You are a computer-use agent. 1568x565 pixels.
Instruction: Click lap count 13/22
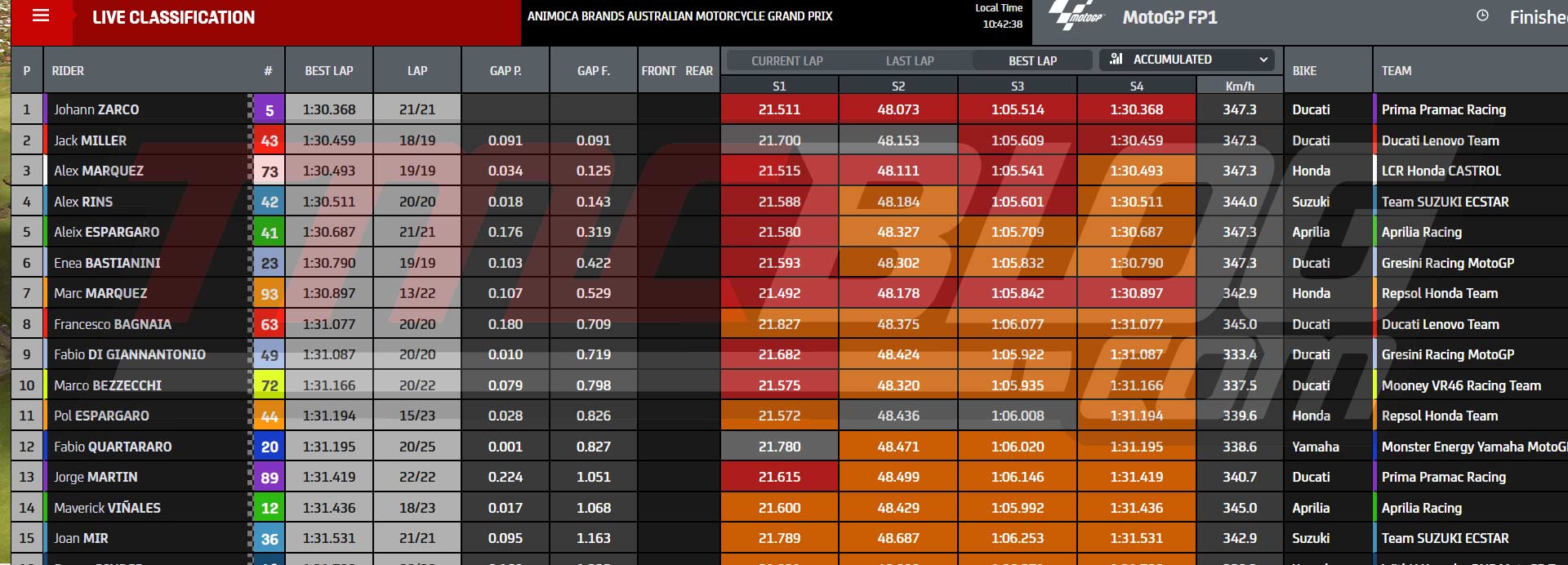click(417, 293)
